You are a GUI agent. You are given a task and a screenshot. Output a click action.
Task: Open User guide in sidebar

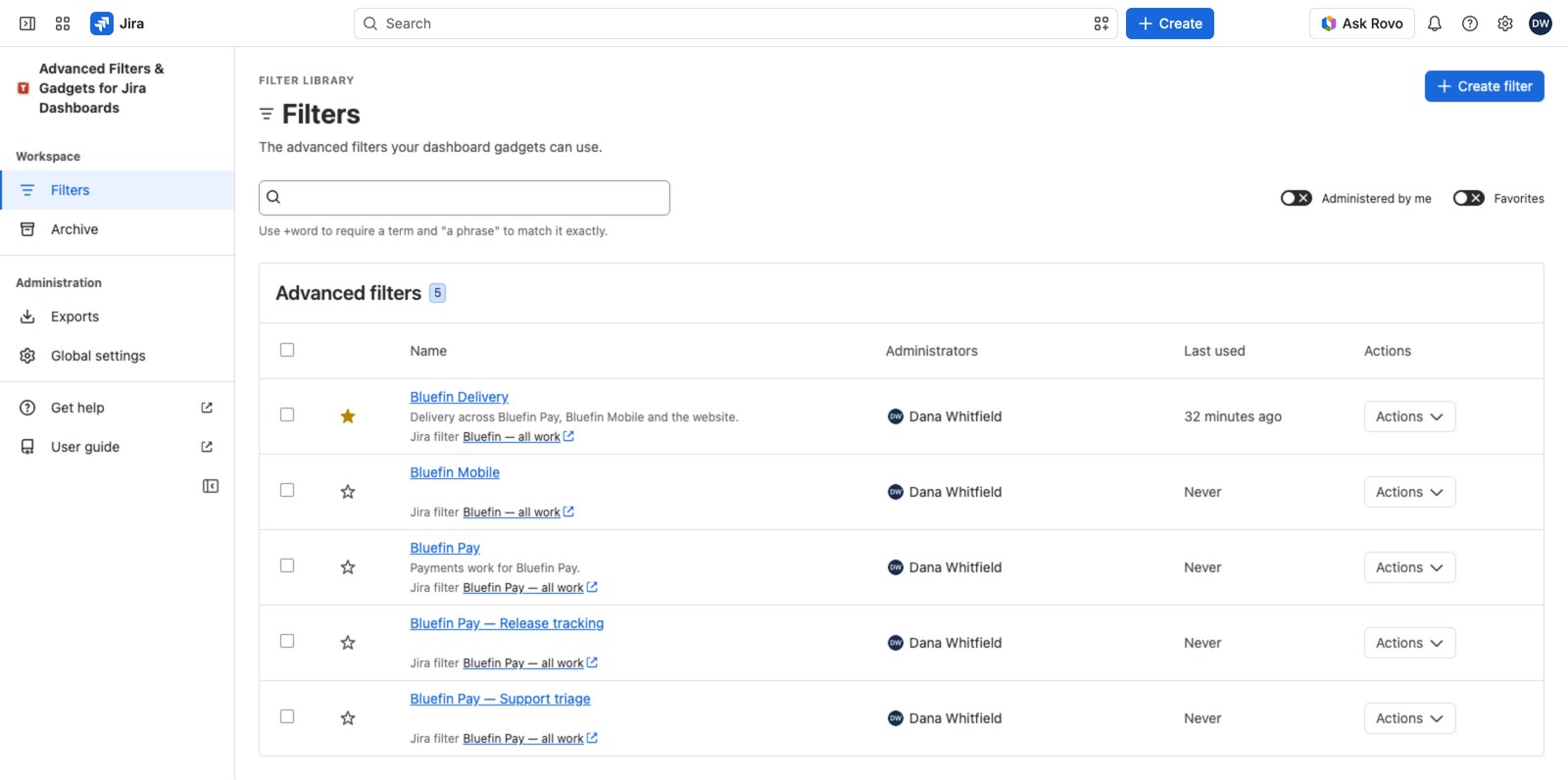coord(118,447)
